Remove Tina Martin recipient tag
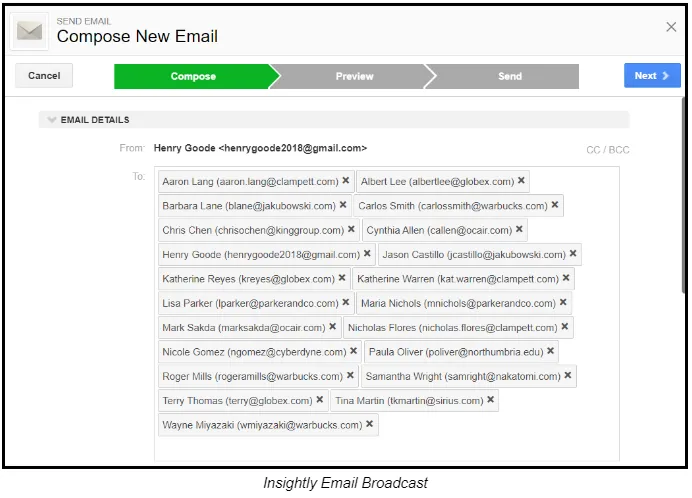Image resolution: width=692 pixels, height=498 pixels. pyautogui.click(x=490, y=400)
